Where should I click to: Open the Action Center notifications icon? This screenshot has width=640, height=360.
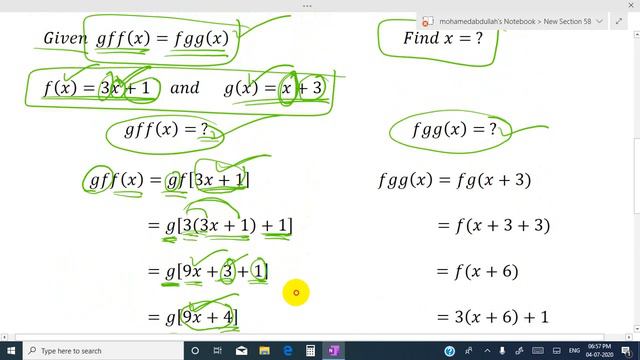627,351
